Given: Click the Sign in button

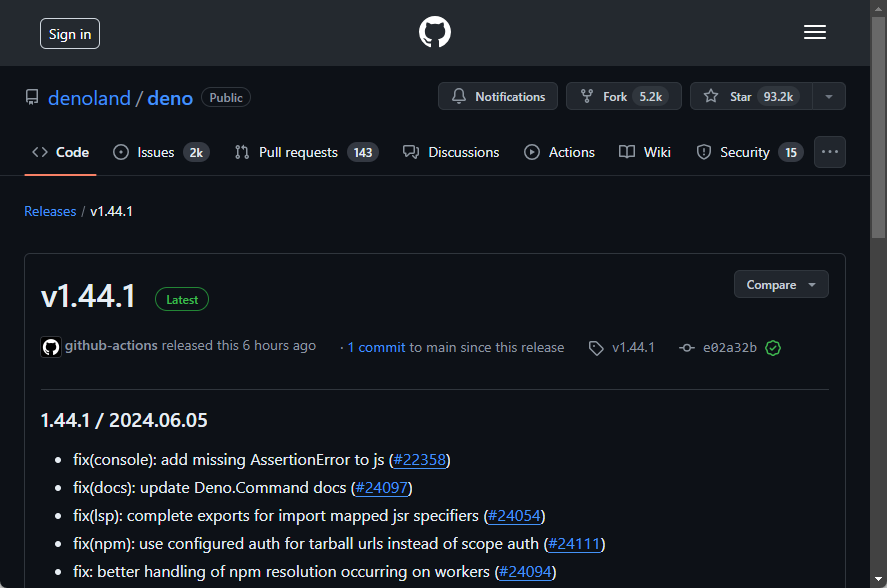Looking at the screenshot, I should (69, 33).
